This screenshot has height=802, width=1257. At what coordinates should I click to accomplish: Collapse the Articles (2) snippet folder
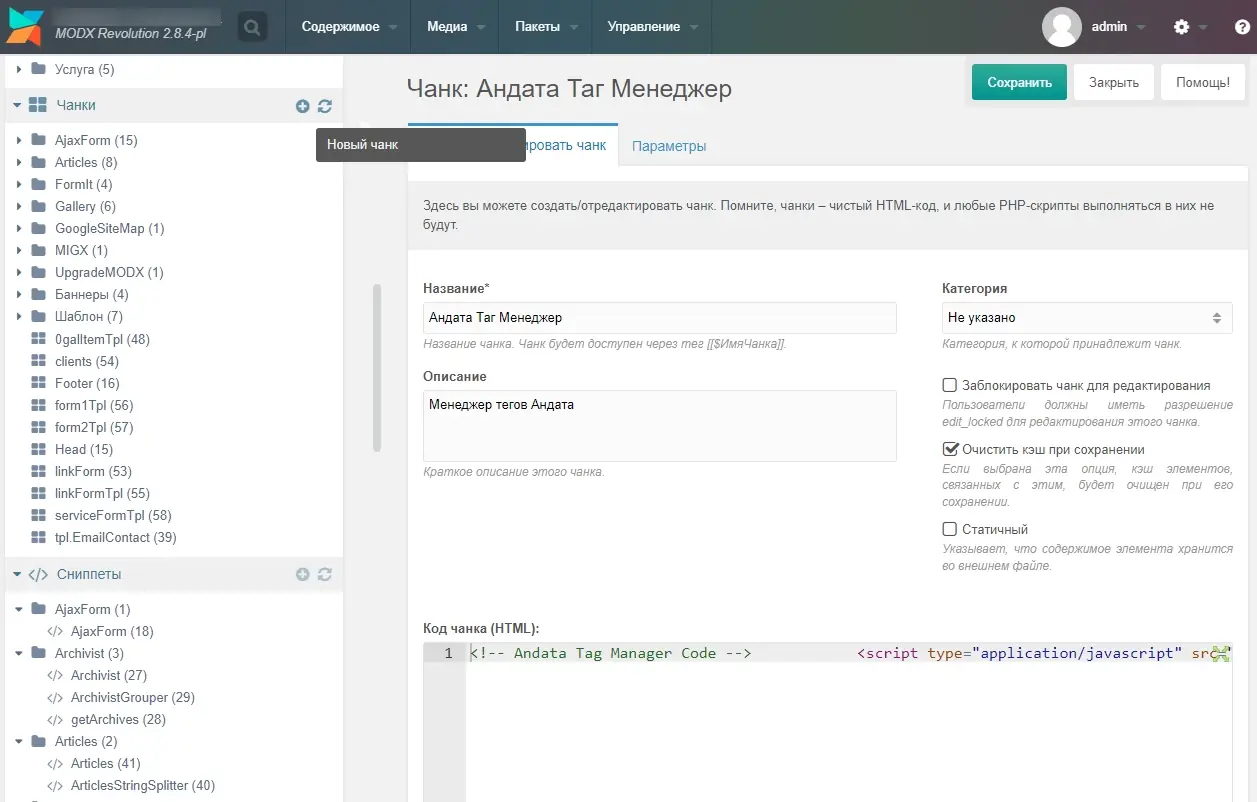click(x=19, y=741)
